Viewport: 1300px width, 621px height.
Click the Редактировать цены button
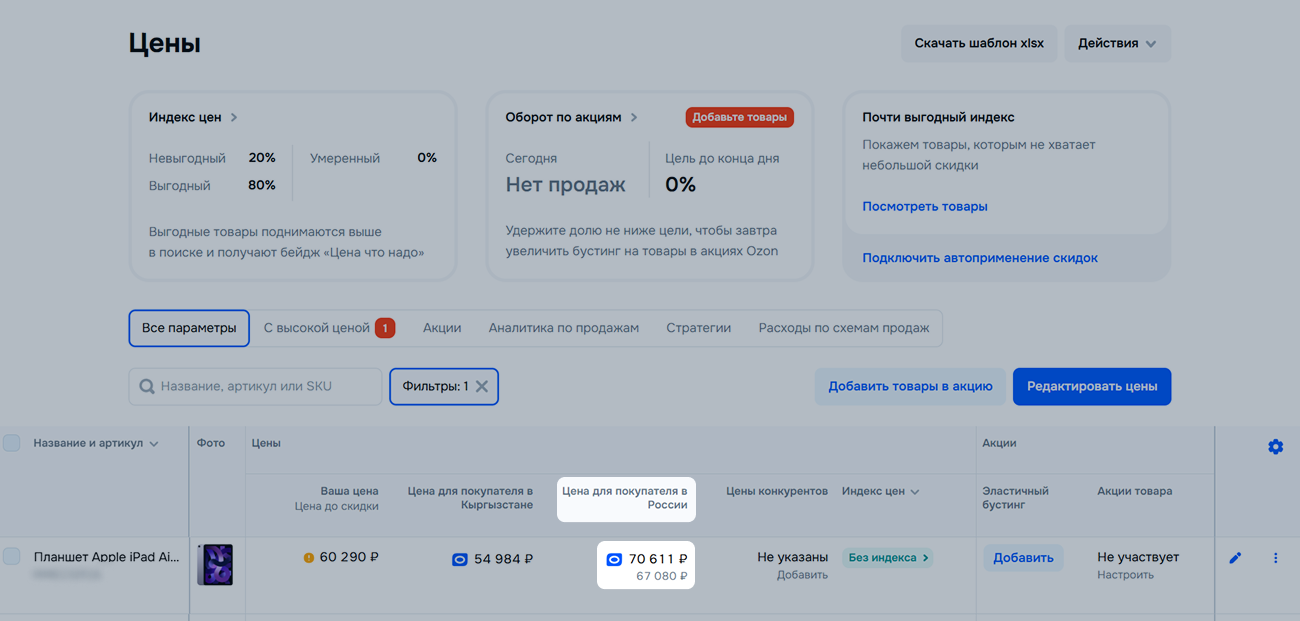[1091, 387]
